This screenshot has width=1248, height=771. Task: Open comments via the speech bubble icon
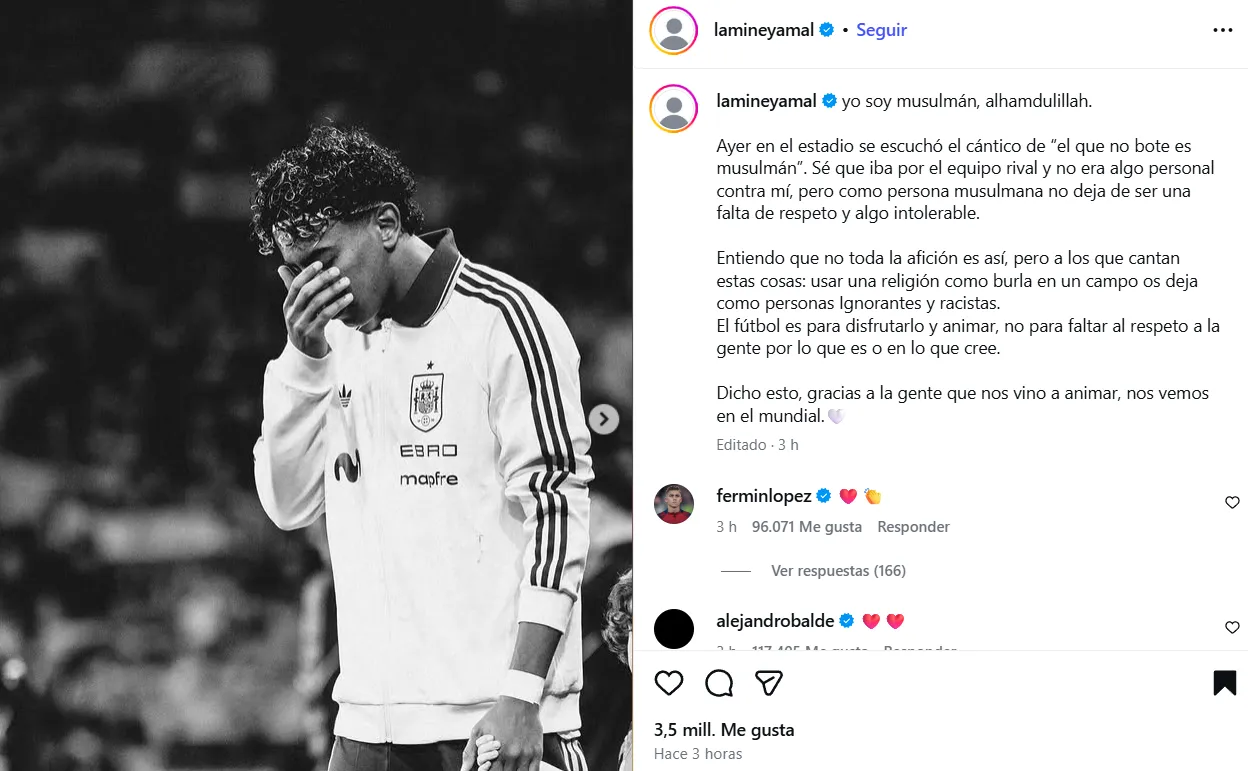719,683
